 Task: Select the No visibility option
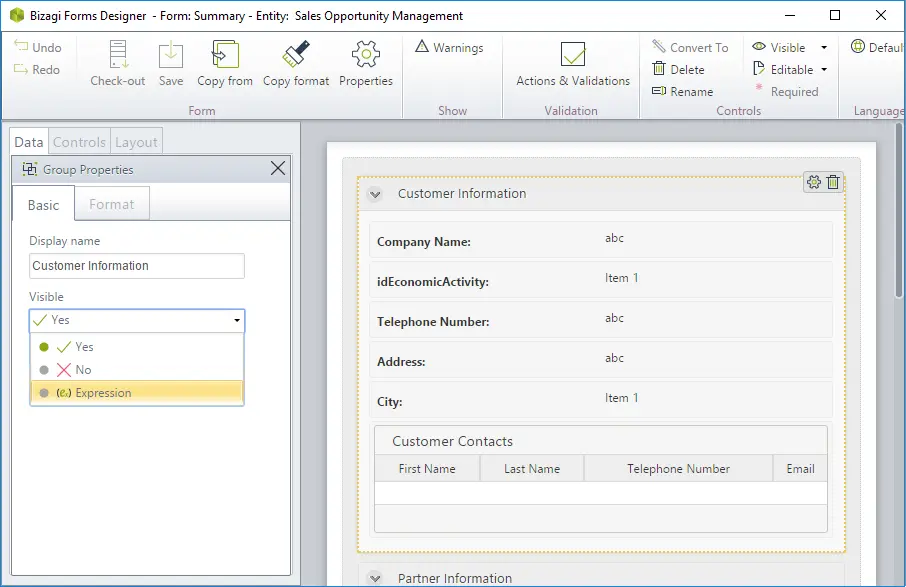coord(137,370)
